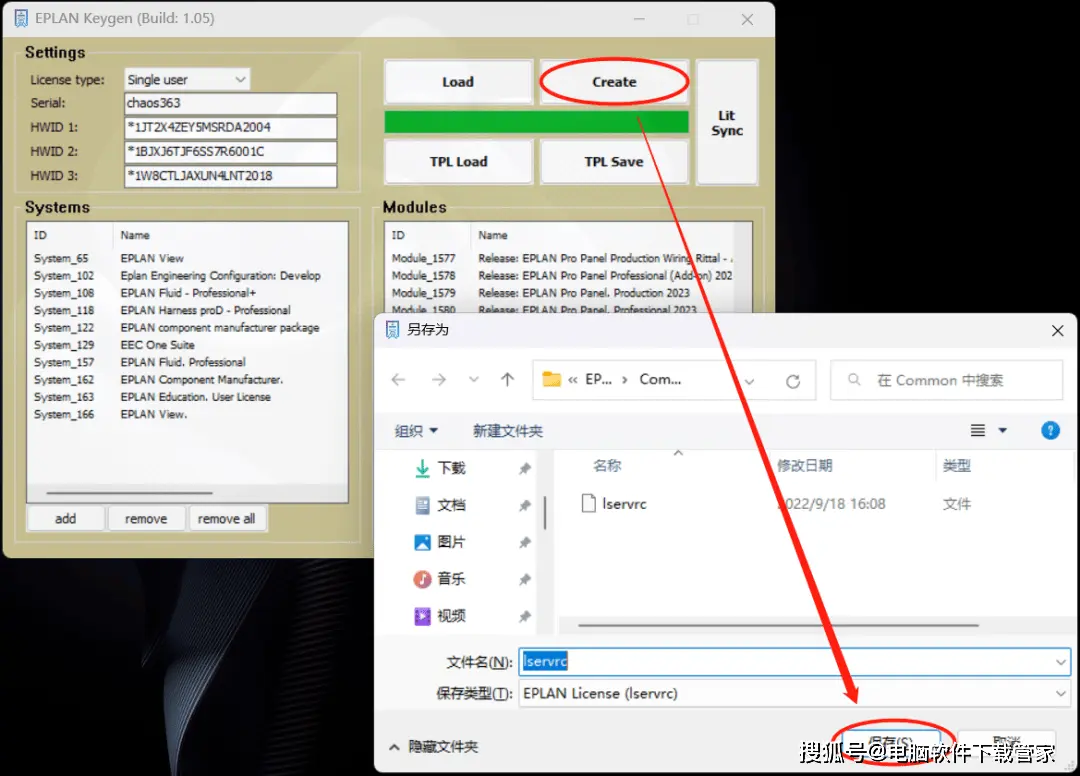
Task: Click the folder icon in the address bar
Action: (x=552, y=379)
